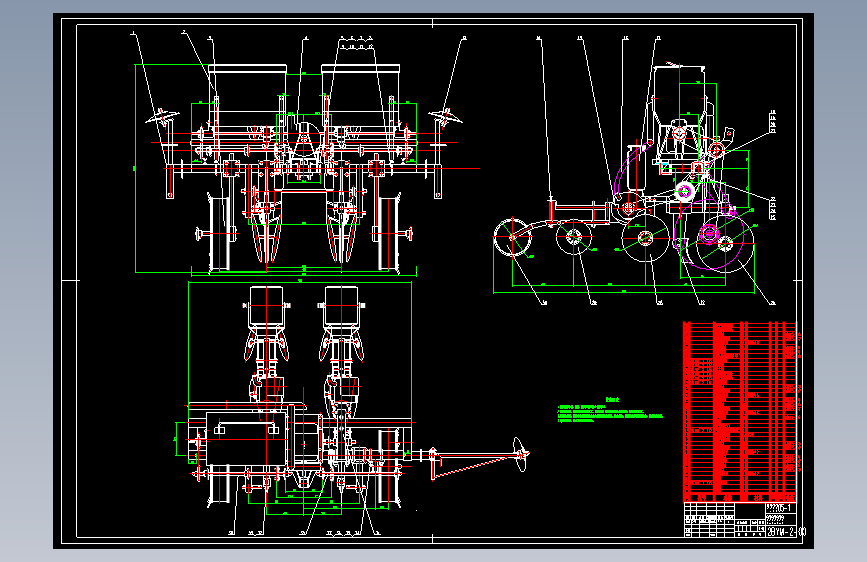Select the green technical requirements note block
The width and height of the screenshot is (867, 562).
pyautogui.click(x=610, y=411)
